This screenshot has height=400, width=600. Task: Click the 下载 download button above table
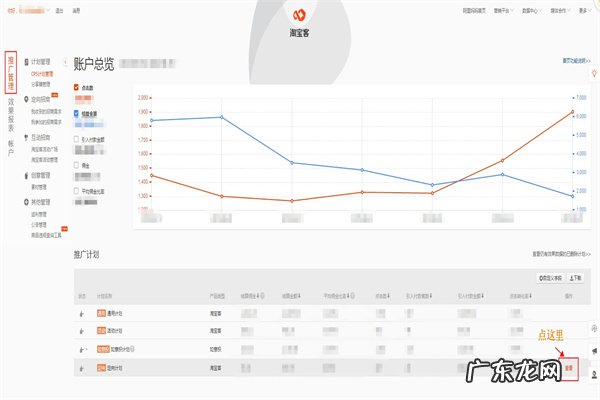(575, 278)
